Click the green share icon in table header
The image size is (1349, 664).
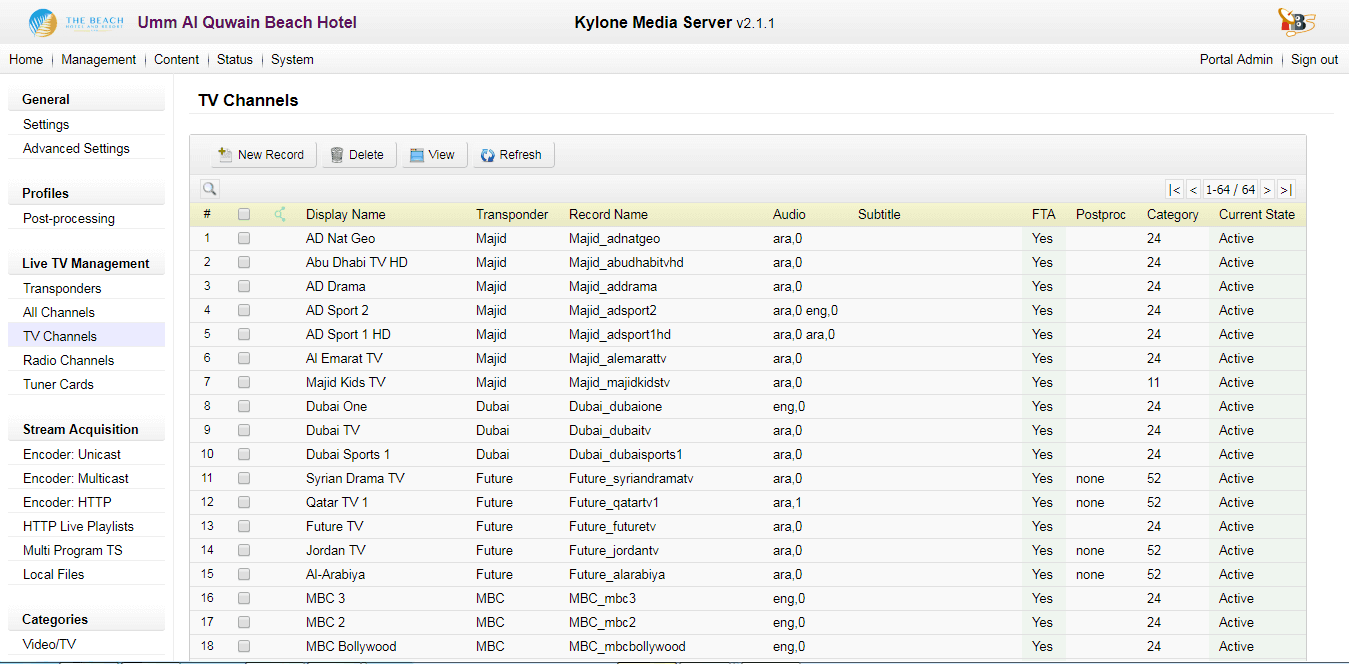tap(280, 214)
